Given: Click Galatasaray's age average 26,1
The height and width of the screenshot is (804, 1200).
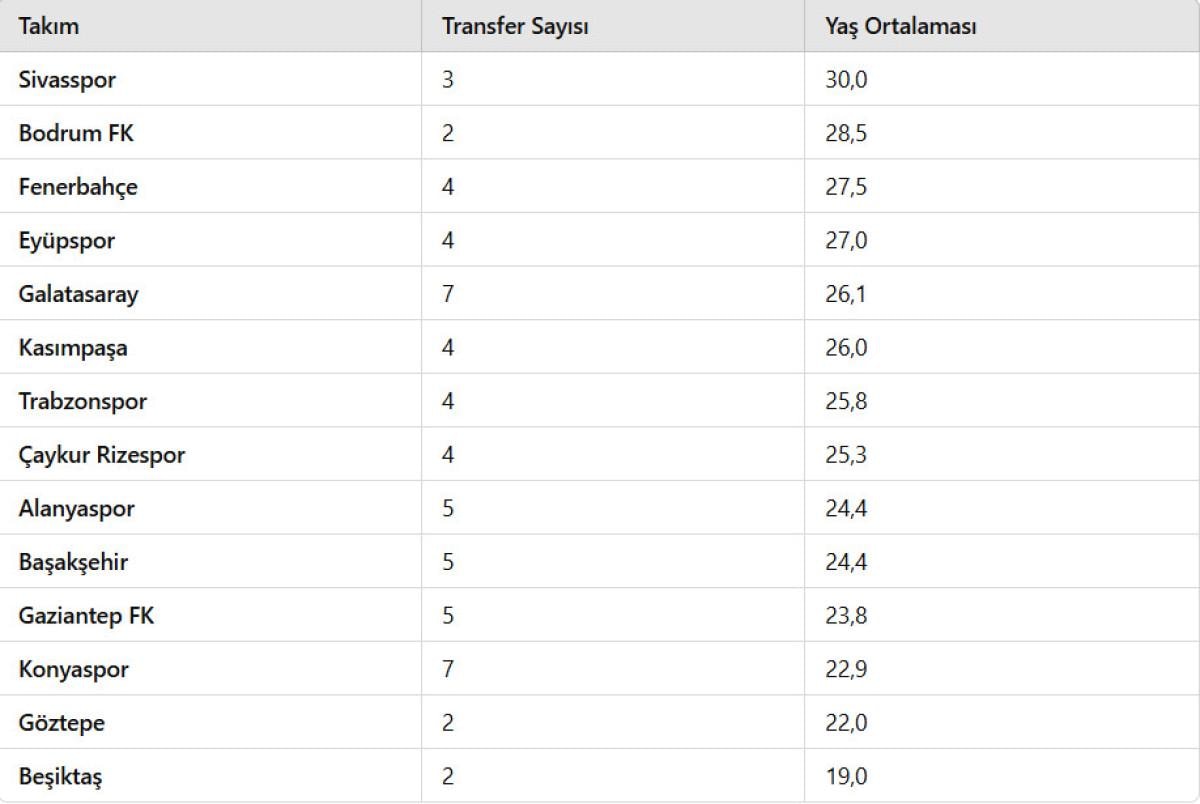Looking at the screenshot, I should pos(845,295).
